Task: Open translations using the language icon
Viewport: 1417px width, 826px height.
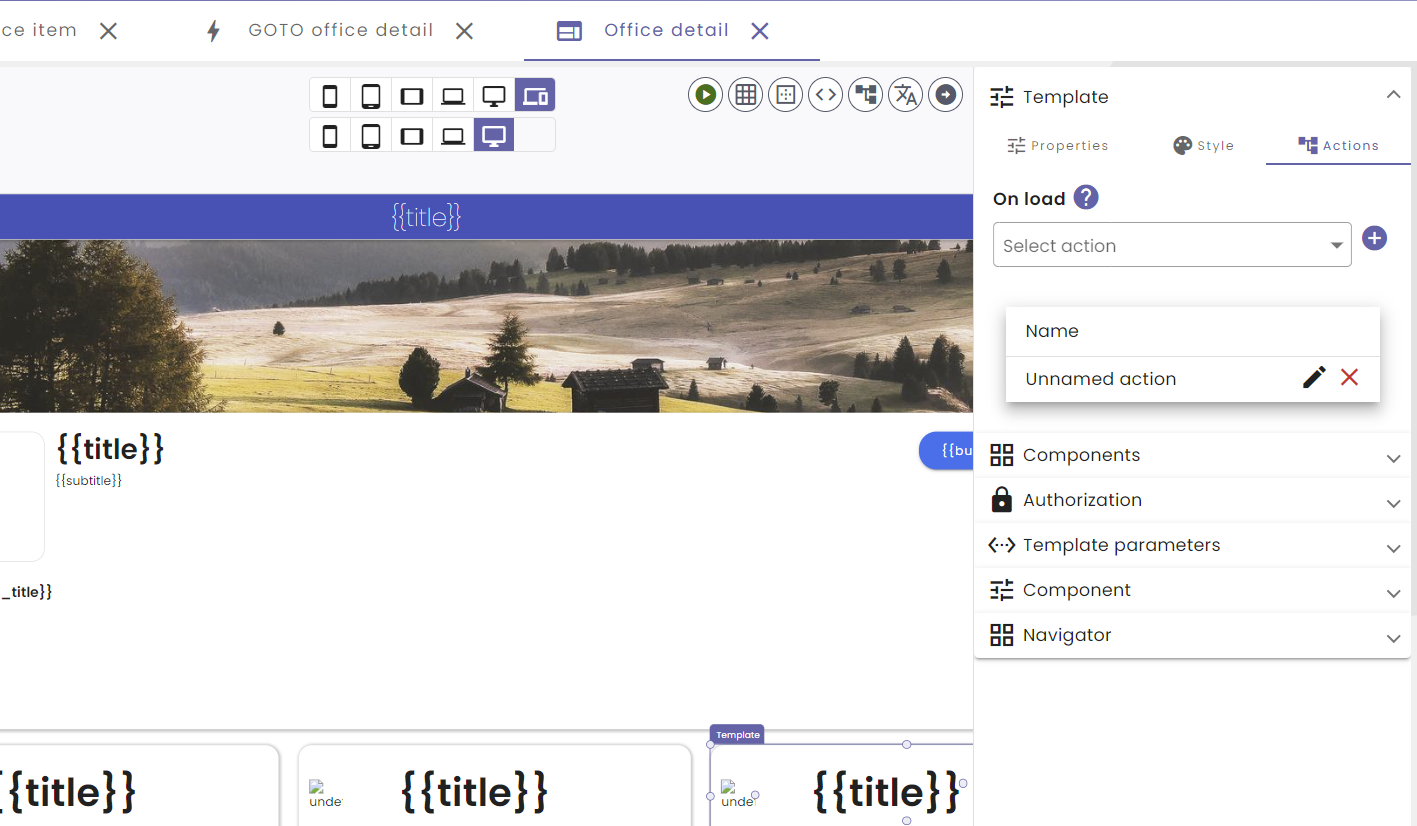Action: (x=905, y=94)
